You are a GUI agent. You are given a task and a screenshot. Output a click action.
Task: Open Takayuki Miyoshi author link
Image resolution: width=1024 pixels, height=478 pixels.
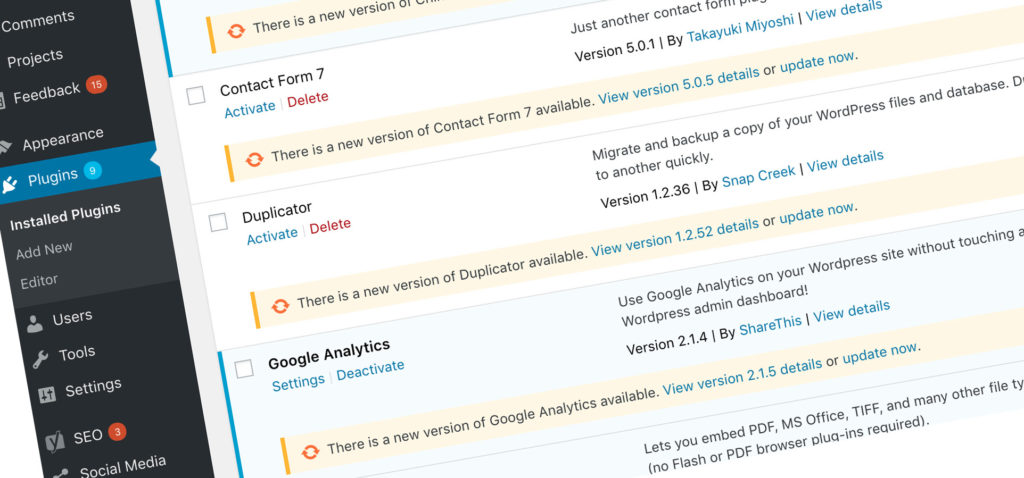(741, 29)
